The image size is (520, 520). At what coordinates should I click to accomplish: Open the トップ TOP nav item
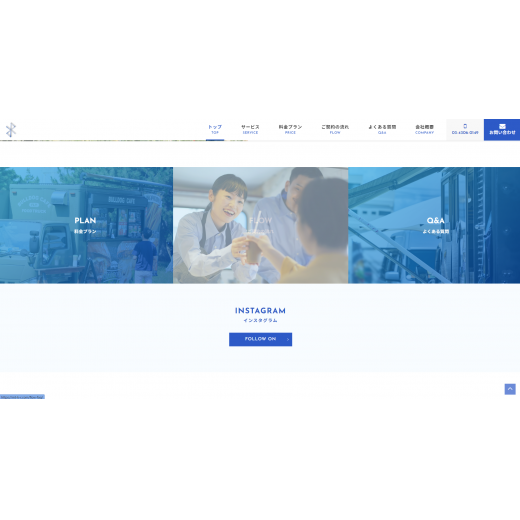tap(215, 129)
